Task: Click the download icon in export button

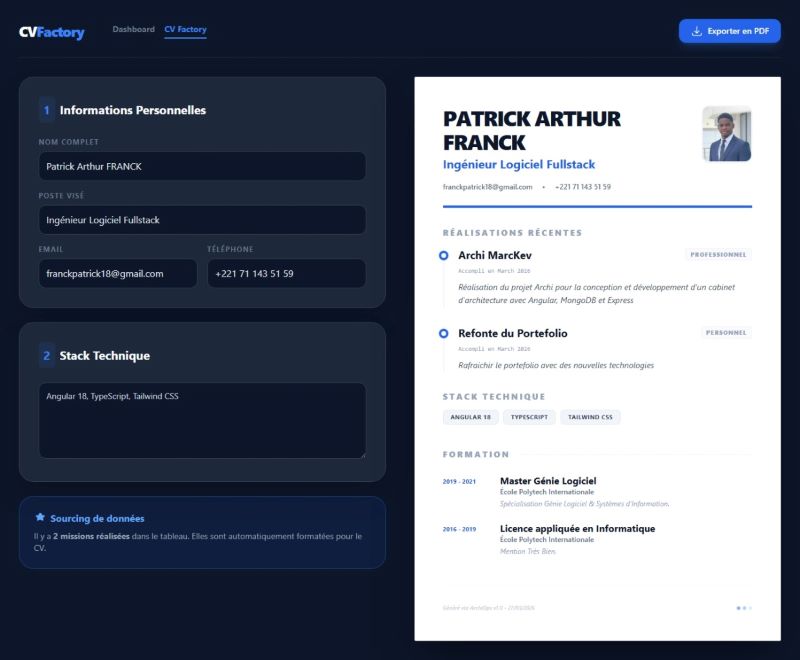Action: point(696,31)
